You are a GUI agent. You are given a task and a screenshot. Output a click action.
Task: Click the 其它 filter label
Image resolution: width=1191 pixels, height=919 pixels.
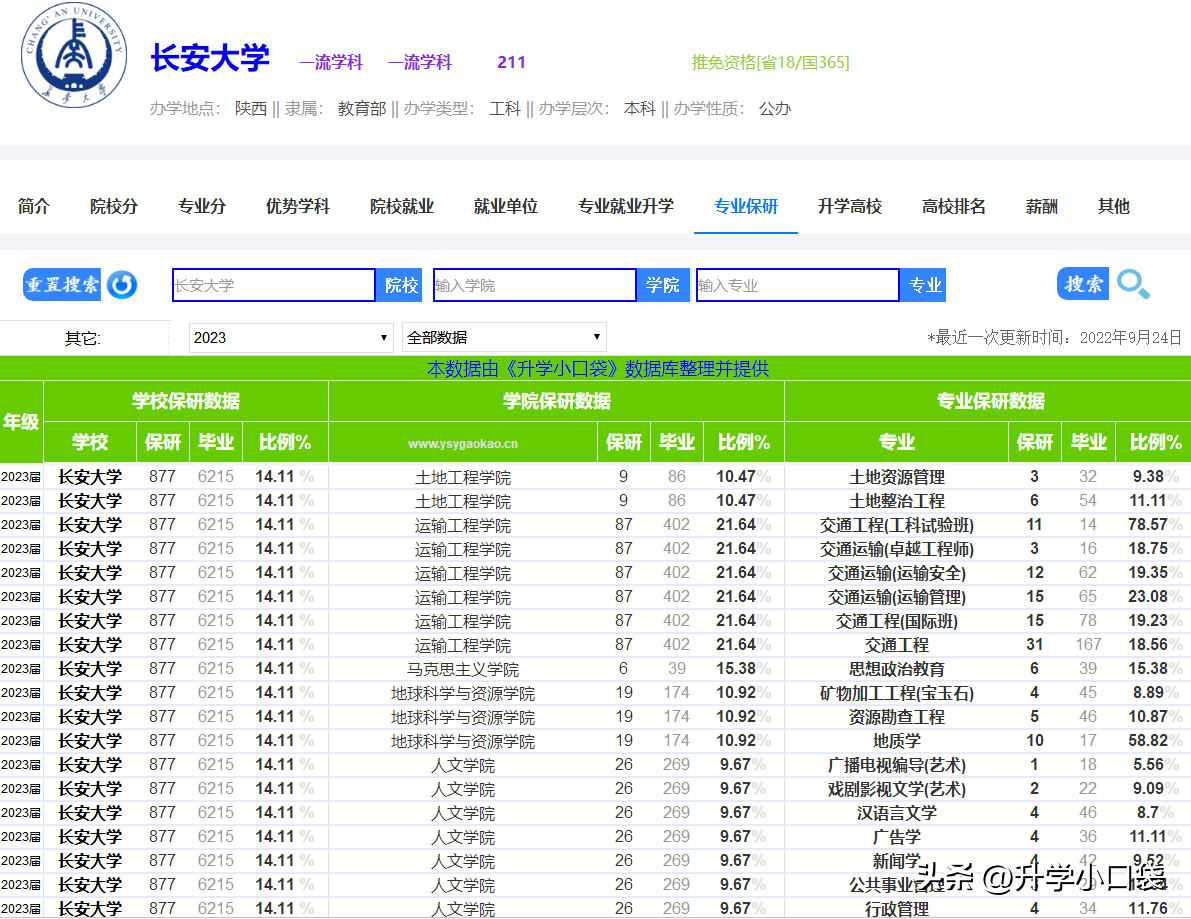[x=83, y=338]
